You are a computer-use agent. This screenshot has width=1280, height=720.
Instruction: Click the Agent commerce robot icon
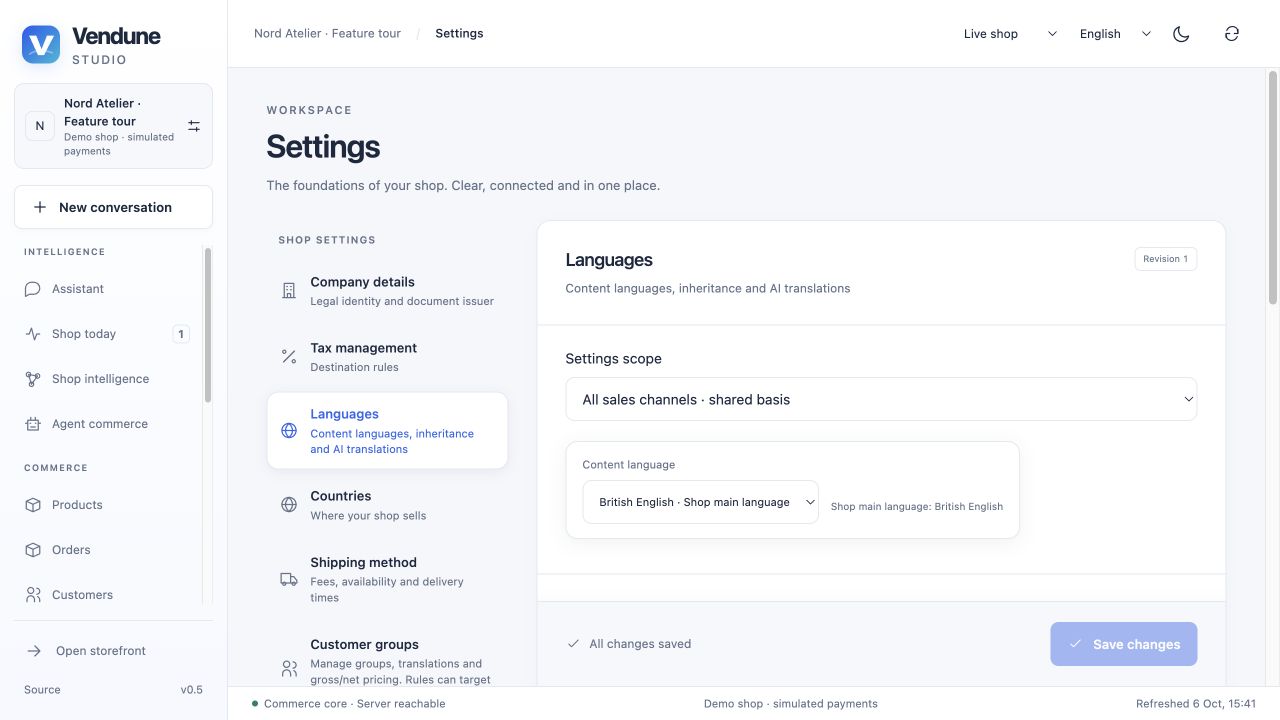click(x=33, y=424)
